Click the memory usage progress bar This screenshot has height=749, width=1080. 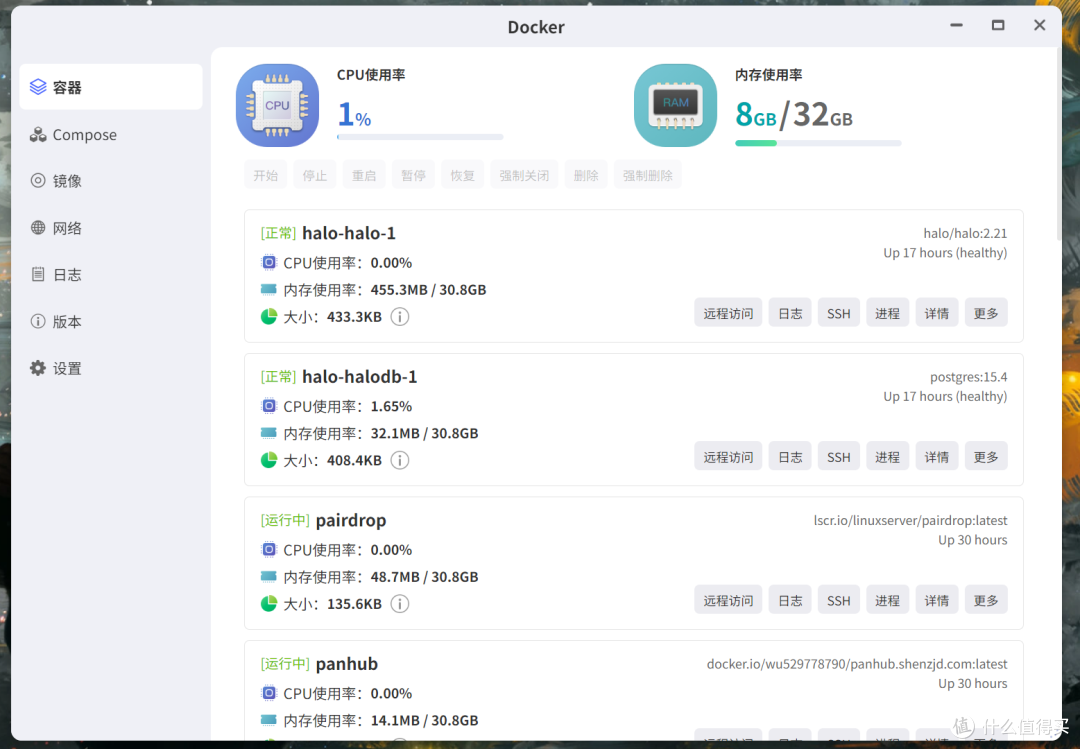[x=818, y=143]
